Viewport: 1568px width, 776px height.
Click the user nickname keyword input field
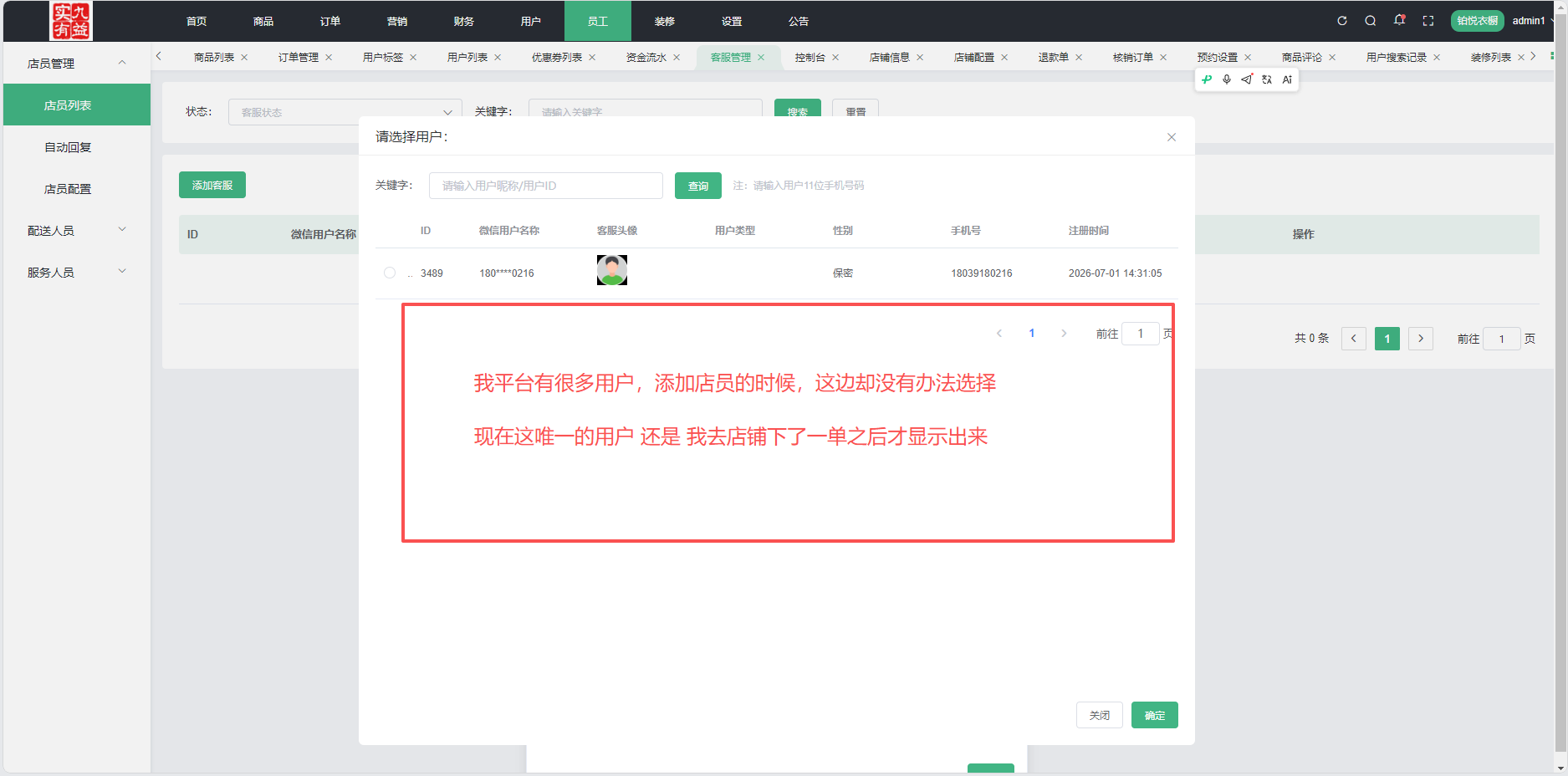coord(546,186)
